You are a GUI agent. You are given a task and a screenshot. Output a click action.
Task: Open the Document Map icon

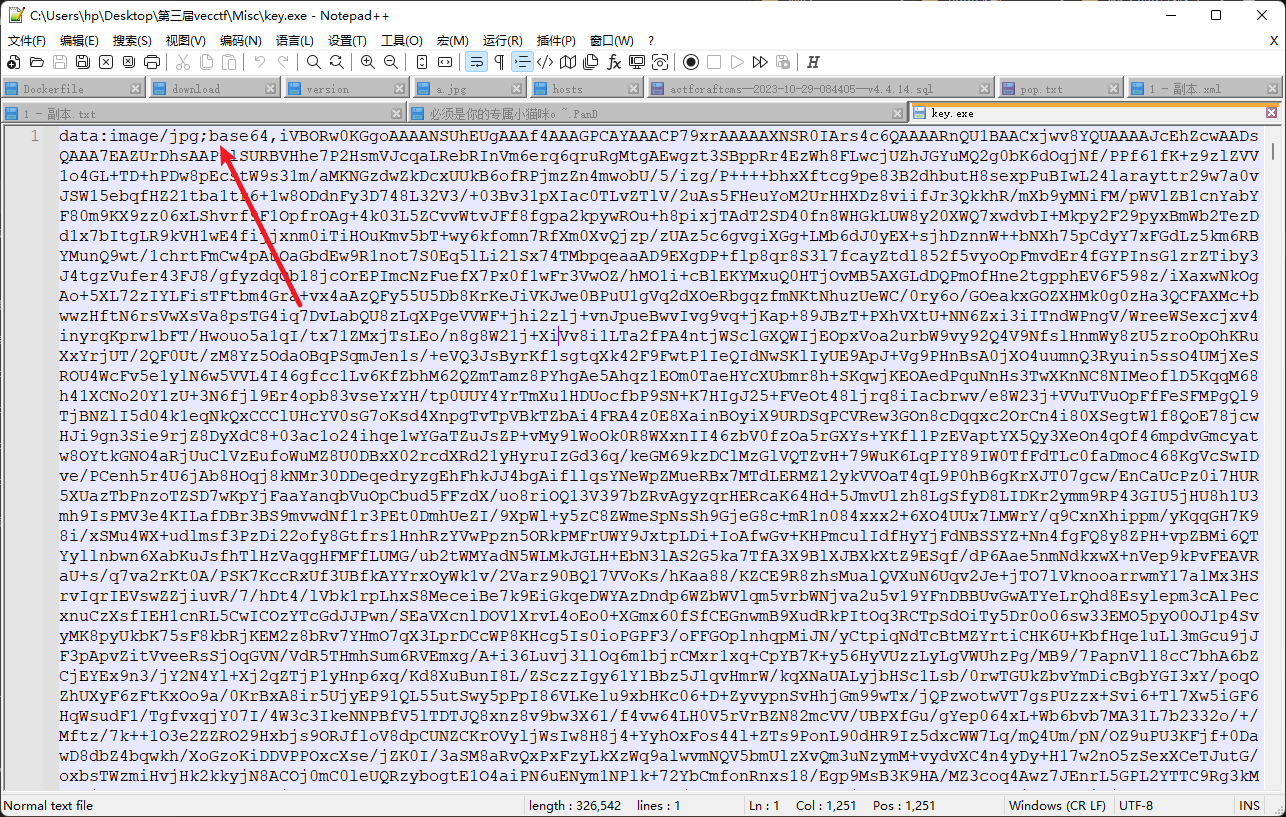click(567, 61)
